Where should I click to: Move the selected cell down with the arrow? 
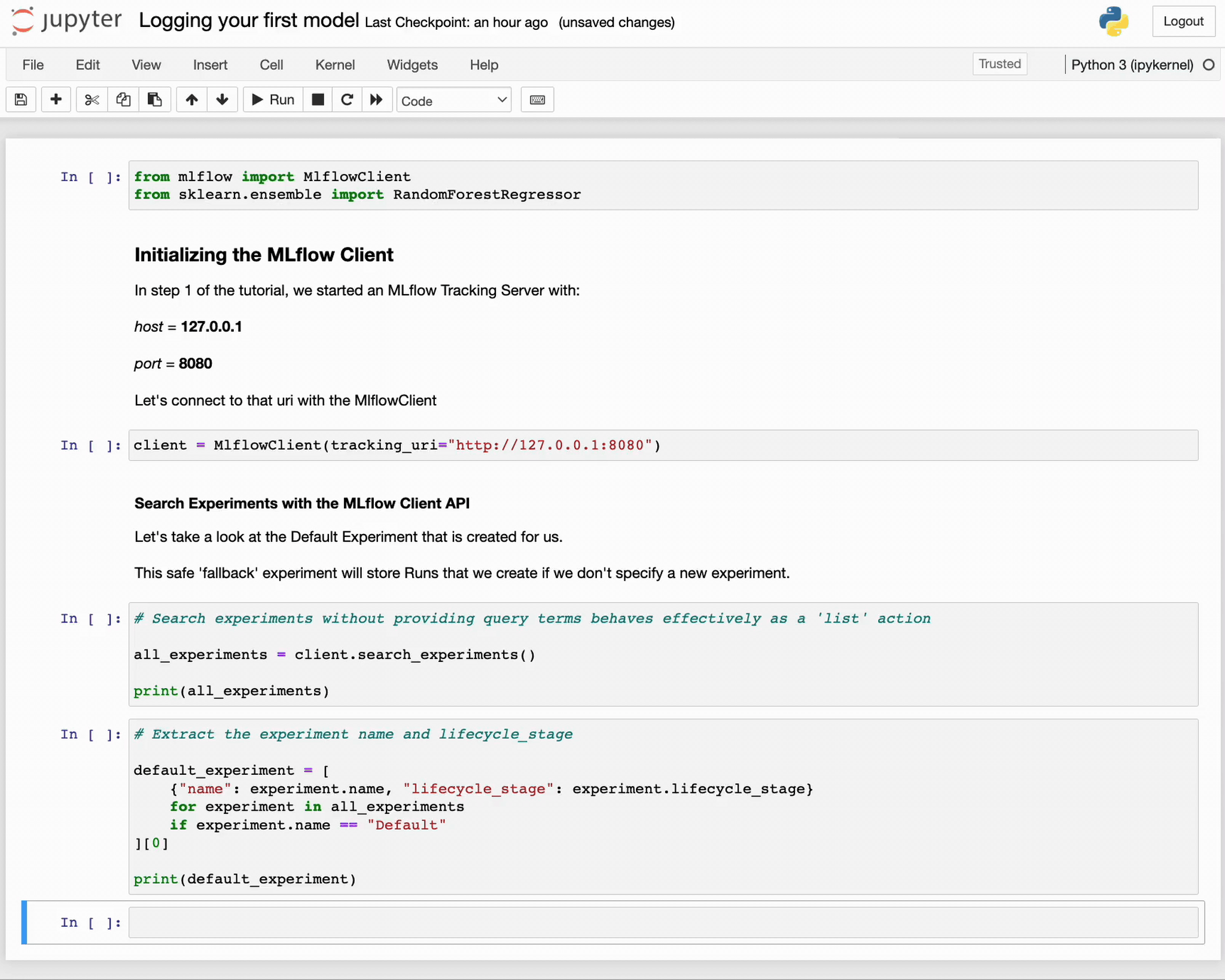(x=222, y=100)
